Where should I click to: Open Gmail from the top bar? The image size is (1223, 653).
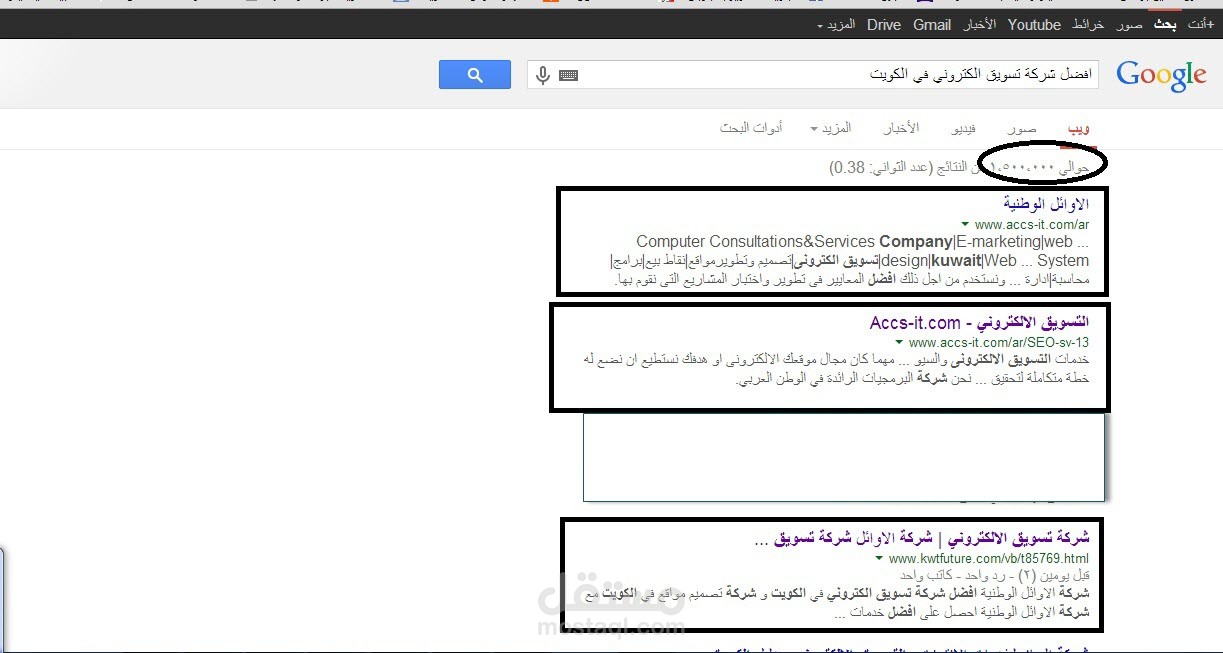(932, 25)
